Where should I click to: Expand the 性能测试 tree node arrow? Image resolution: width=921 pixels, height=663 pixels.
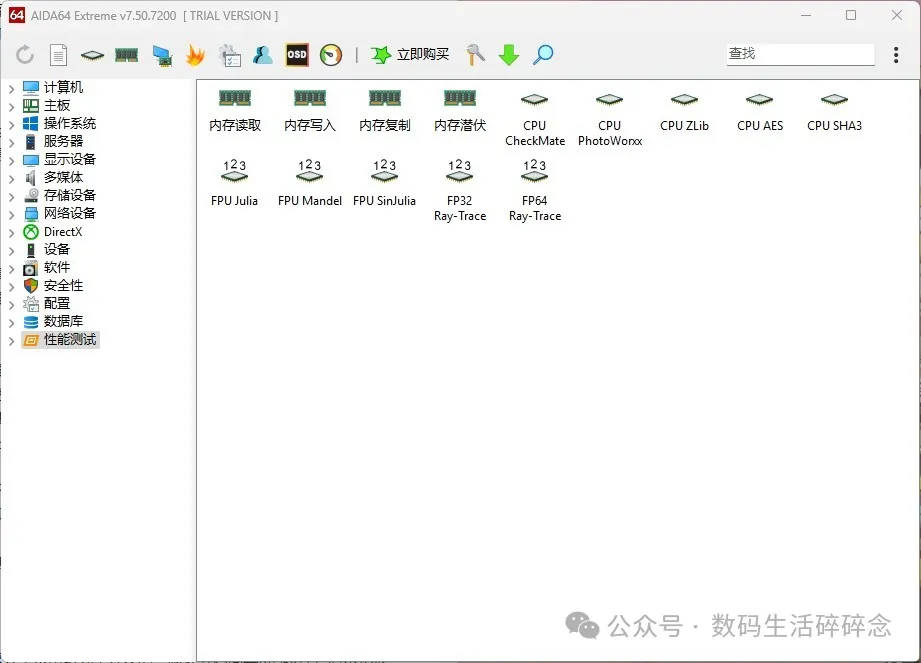(x=11, y=341)
